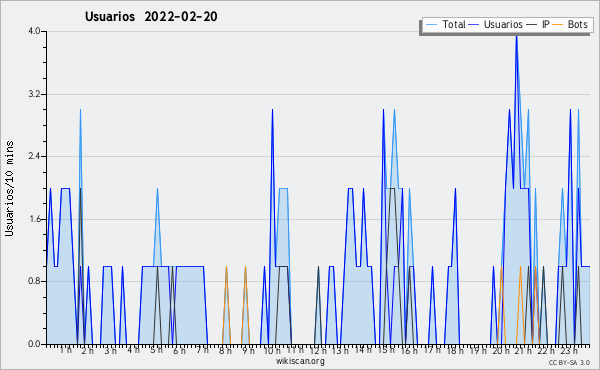Image resolution: width=600 pixels, height=370 pixels.
Task: Click the 2 h x-axis label
Action: point(87,351)
